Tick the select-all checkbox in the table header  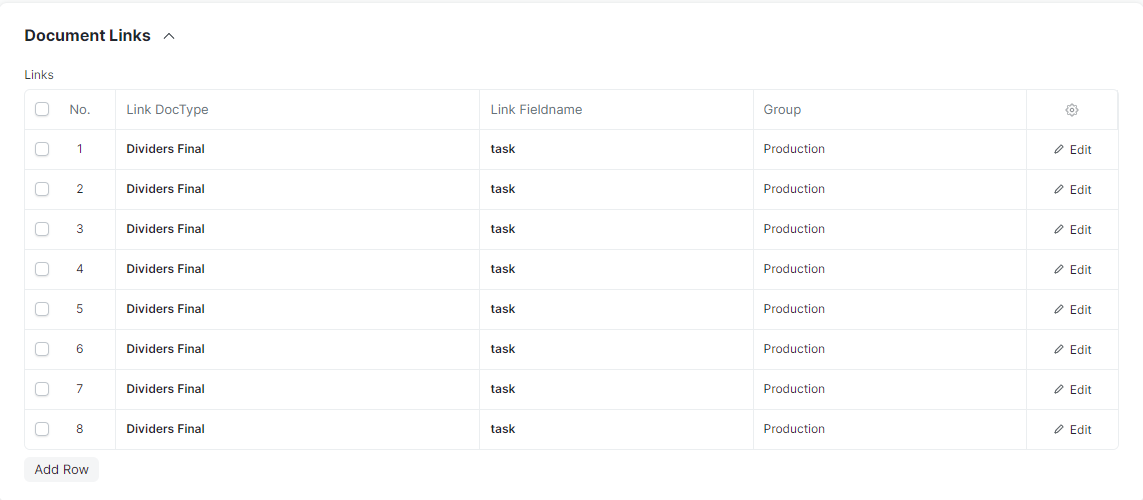pyautogui.click(x=42, y=109)
